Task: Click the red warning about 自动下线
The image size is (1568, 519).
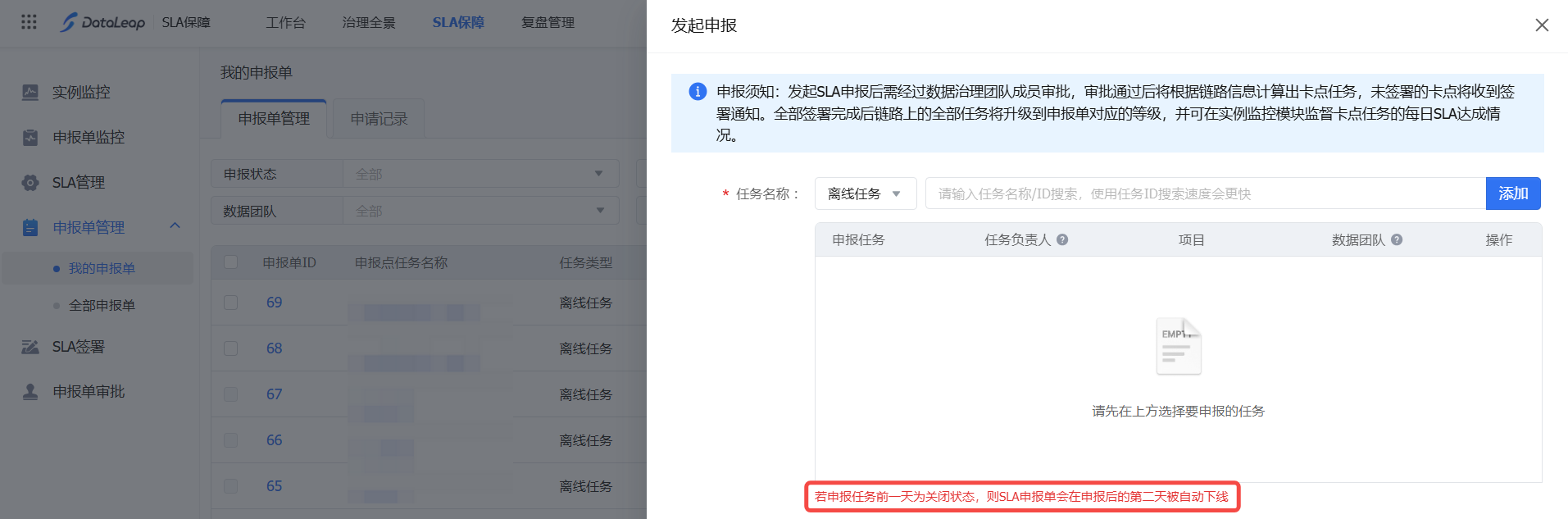Action: tap(1021, 496)
